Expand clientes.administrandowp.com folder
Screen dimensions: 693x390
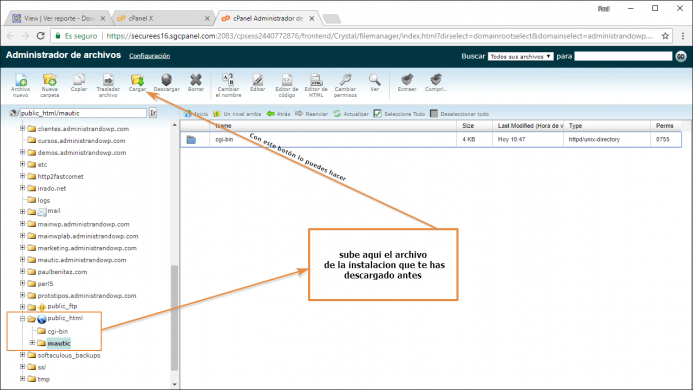point(23,128)
